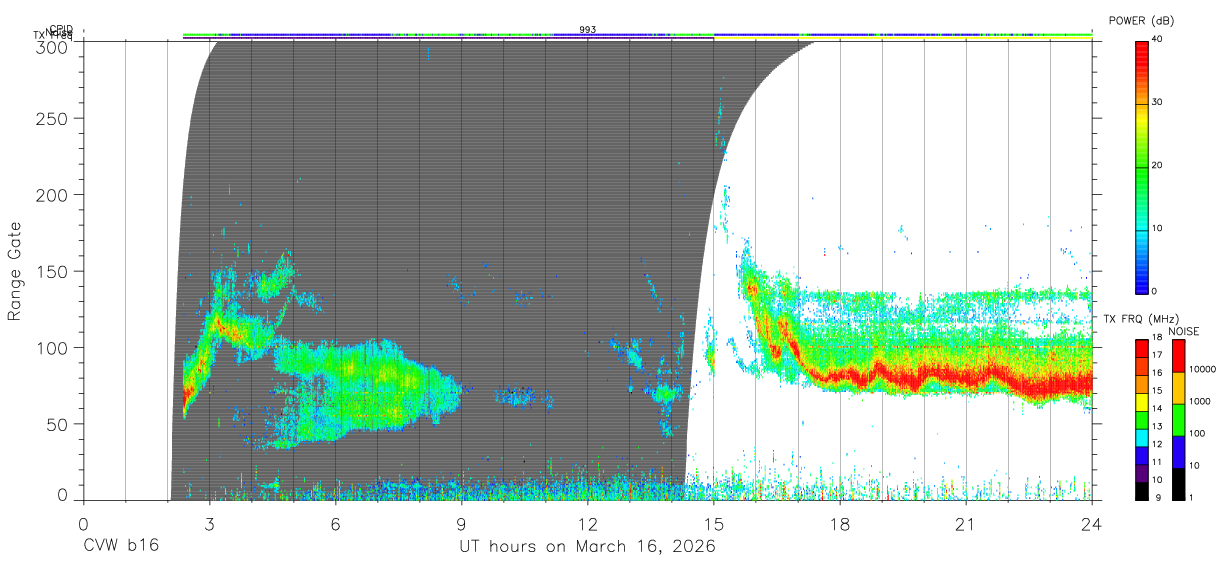
Task: Click the purple 10–11 MHz TX FRQ swatch
Action: pos(1142,473)
